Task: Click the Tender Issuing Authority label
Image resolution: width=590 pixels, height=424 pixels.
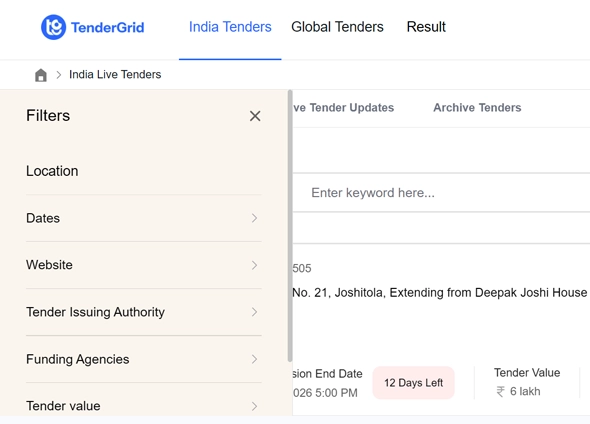Action: coord(96,312)
